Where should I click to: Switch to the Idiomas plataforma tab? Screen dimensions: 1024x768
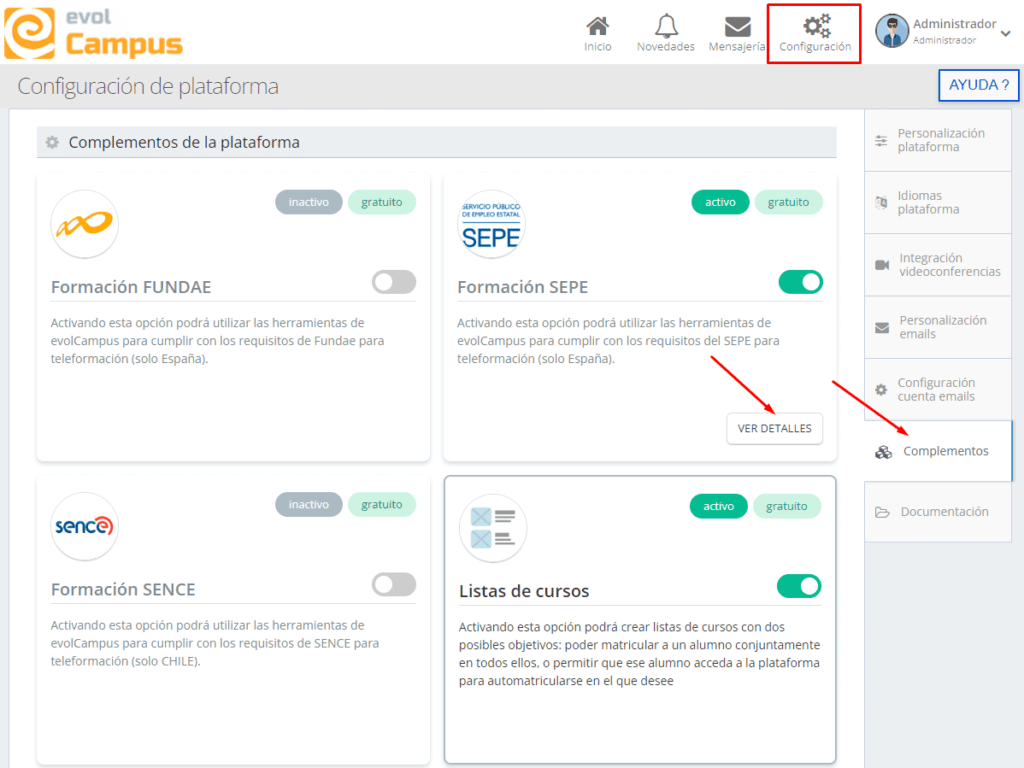(x=938, y=203)
